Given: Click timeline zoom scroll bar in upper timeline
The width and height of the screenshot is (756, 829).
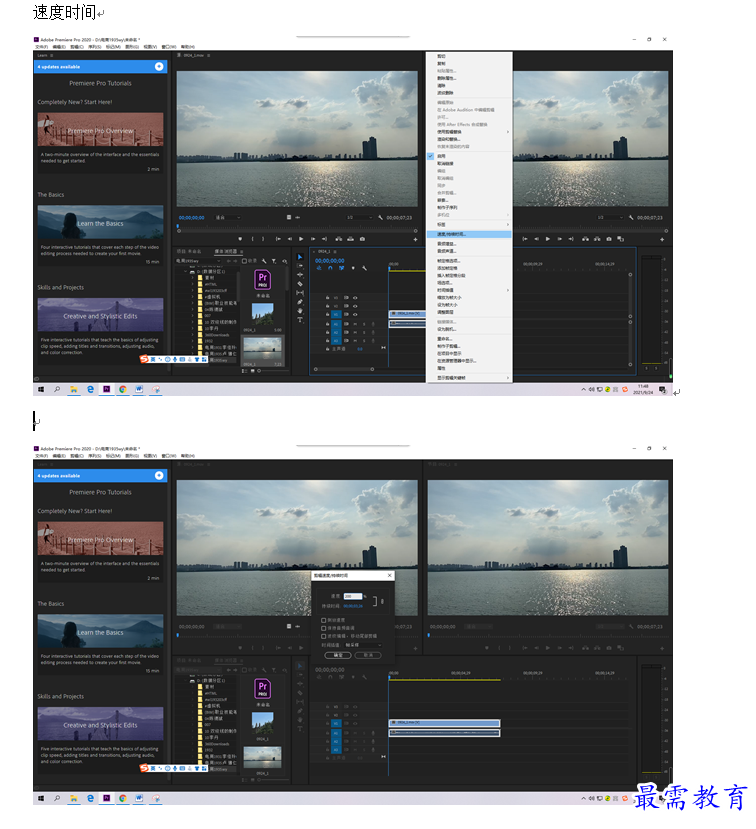Looking at the screenshot, I should pyautogui.click(x=344, y=369).
